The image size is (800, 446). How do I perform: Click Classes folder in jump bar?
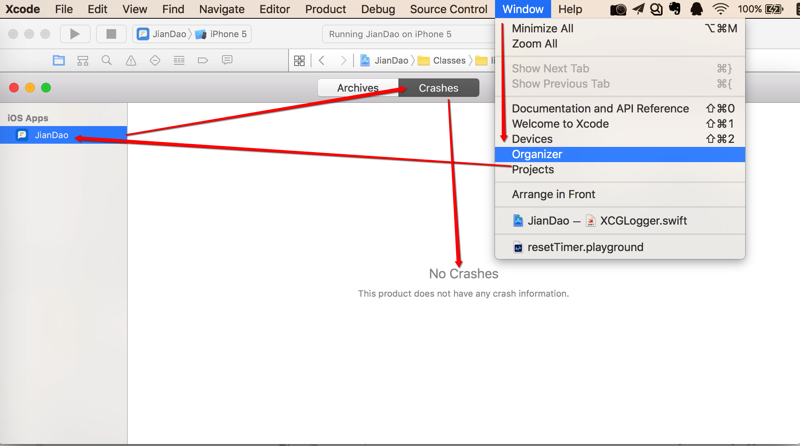[442, 61]
